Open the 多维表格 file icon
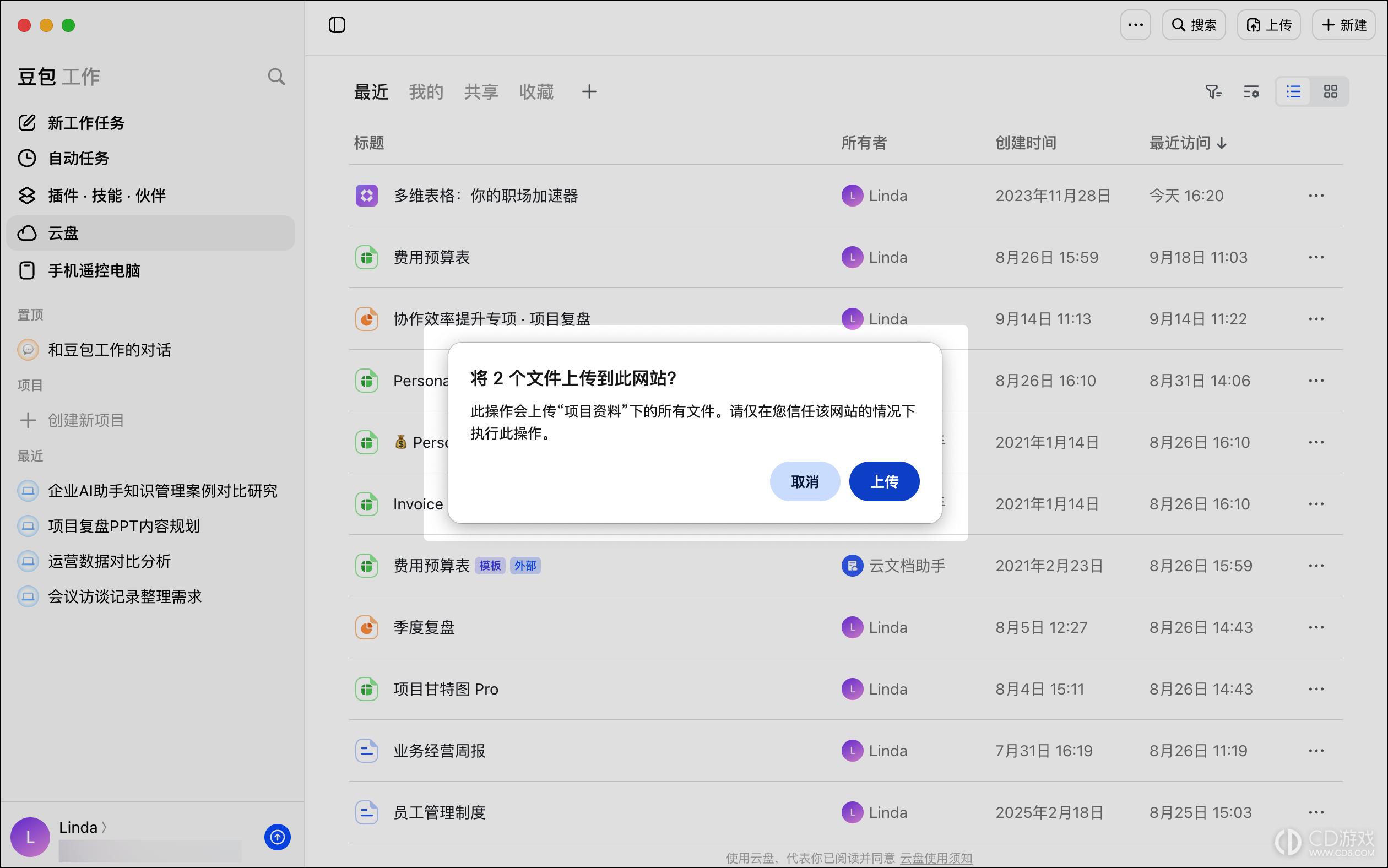The image size is (1388, 868). pos(366,196)
